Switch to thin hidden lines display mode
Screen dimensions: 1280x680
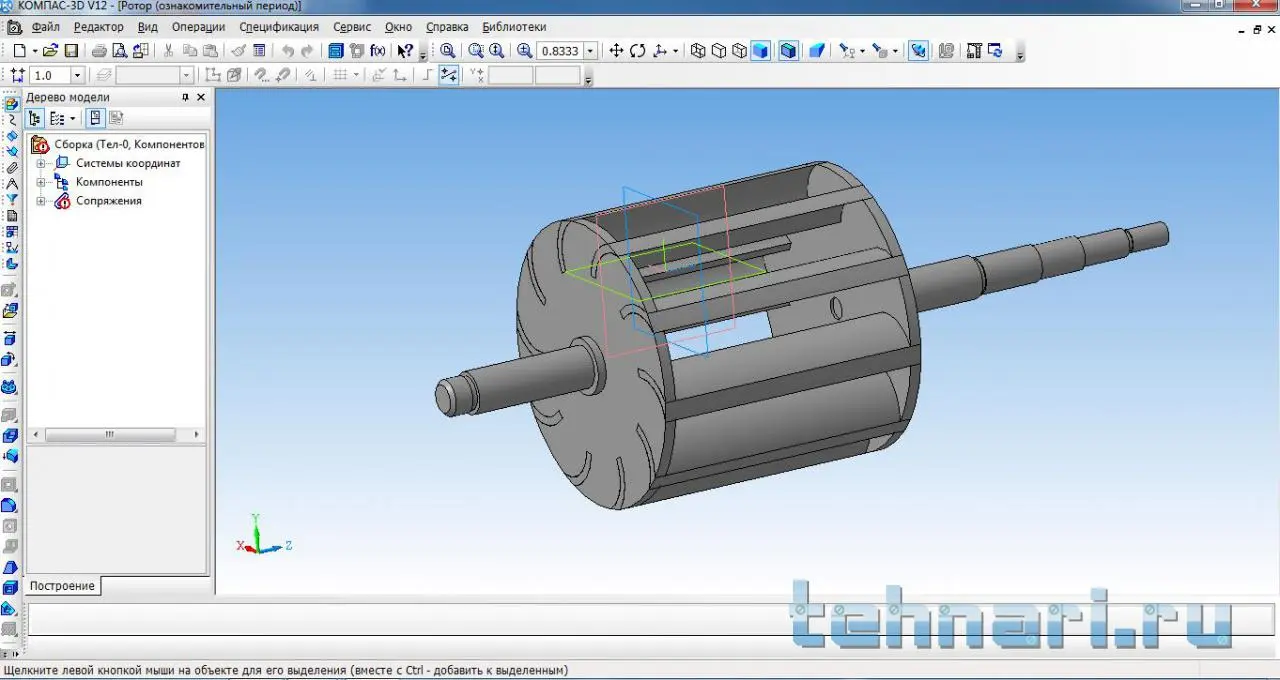click(x=739, y=50)
